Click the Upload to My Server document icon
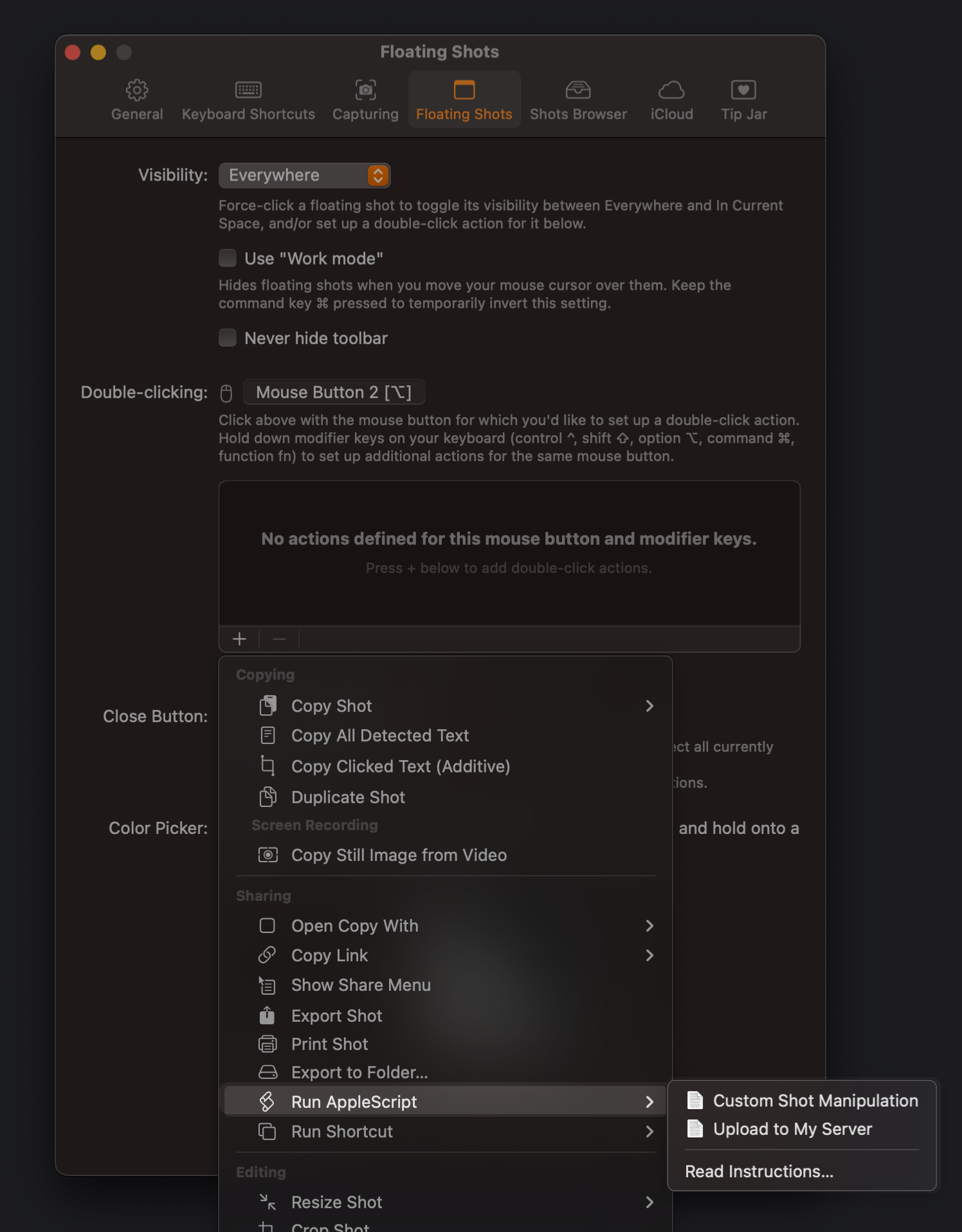Screen dimensions: 962x1232 pyautogui.click(x=695, y=1128)
